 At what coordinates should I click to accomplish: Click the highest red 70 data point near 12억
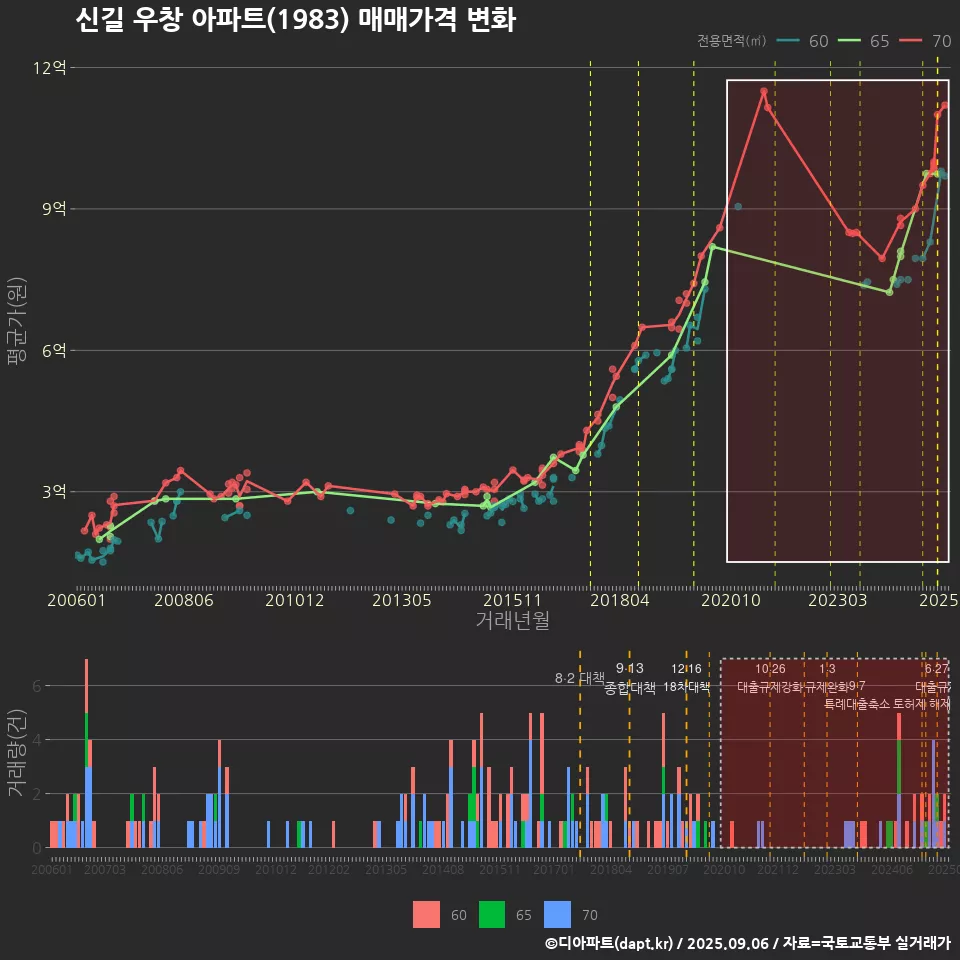point(763,91)
